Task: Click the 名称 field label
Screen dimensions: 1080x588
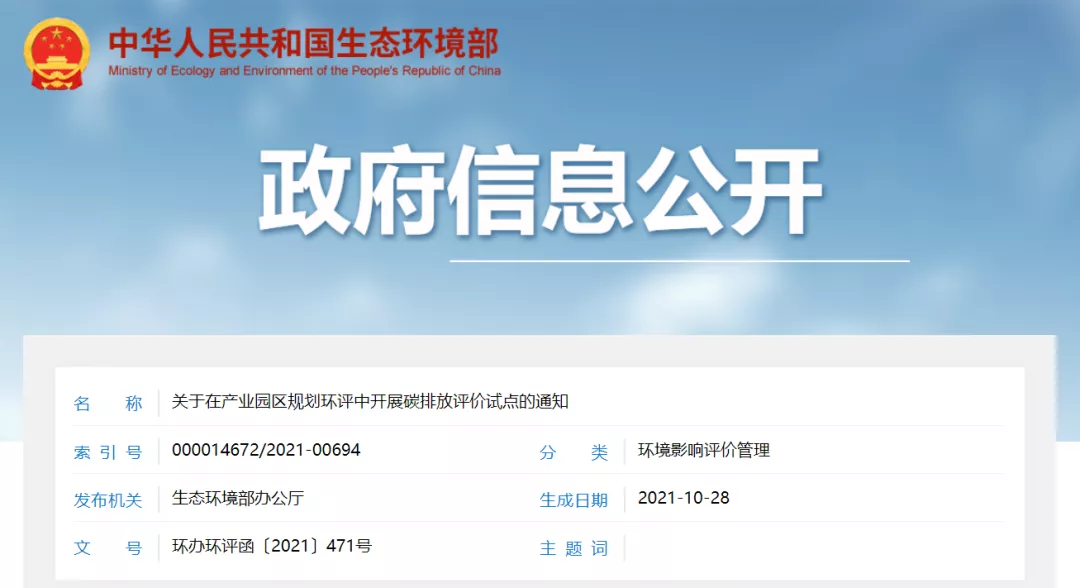Action: click(108, 403)
